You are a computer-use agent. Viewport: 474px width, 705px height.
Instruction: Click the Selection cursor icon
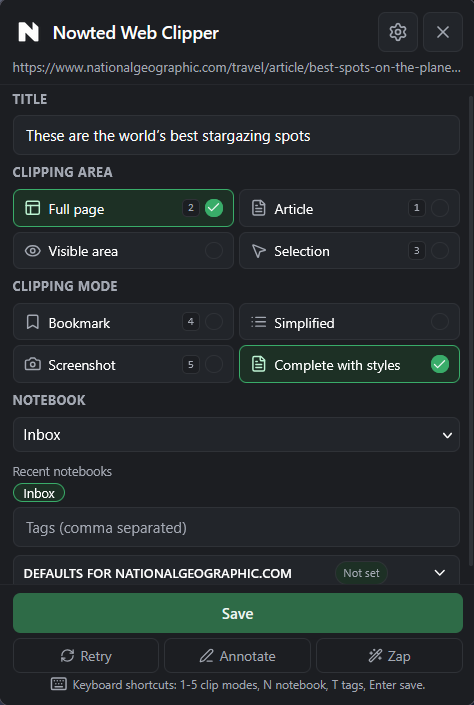(x=259, y=251)
